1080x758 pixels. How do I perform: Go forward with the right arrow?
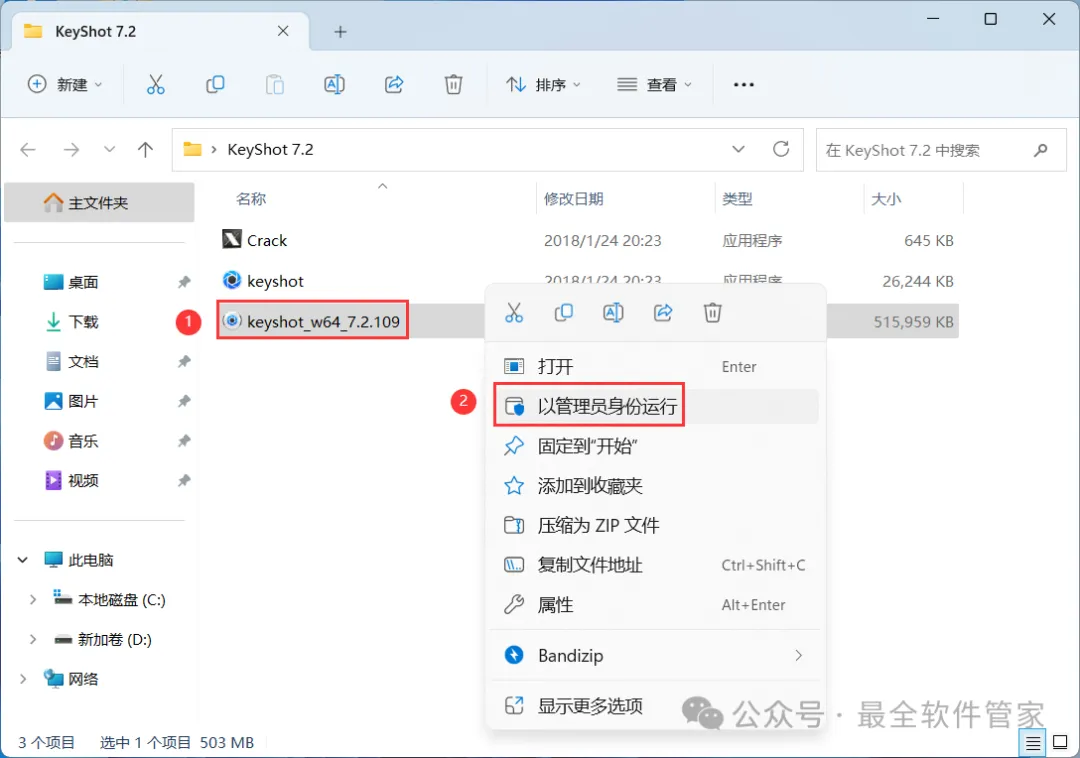point(71,149)
